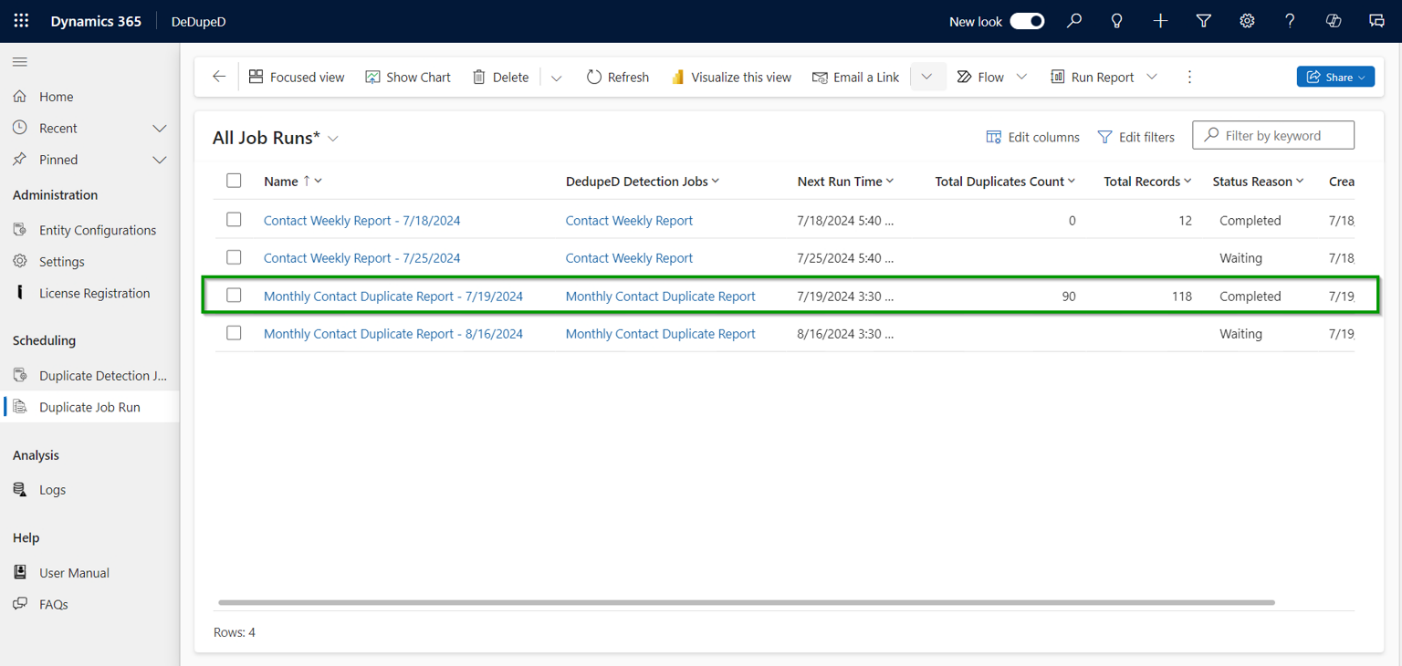The height and width of the screenshot is (666, 1402).
Task: Open the Copilot icon in the top bar
Action: [1333, 20]
